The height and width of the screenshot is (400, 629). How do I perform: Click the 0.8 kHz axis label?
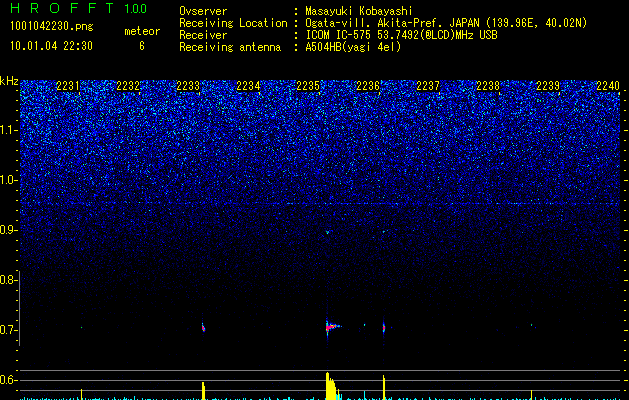(7, 280)
